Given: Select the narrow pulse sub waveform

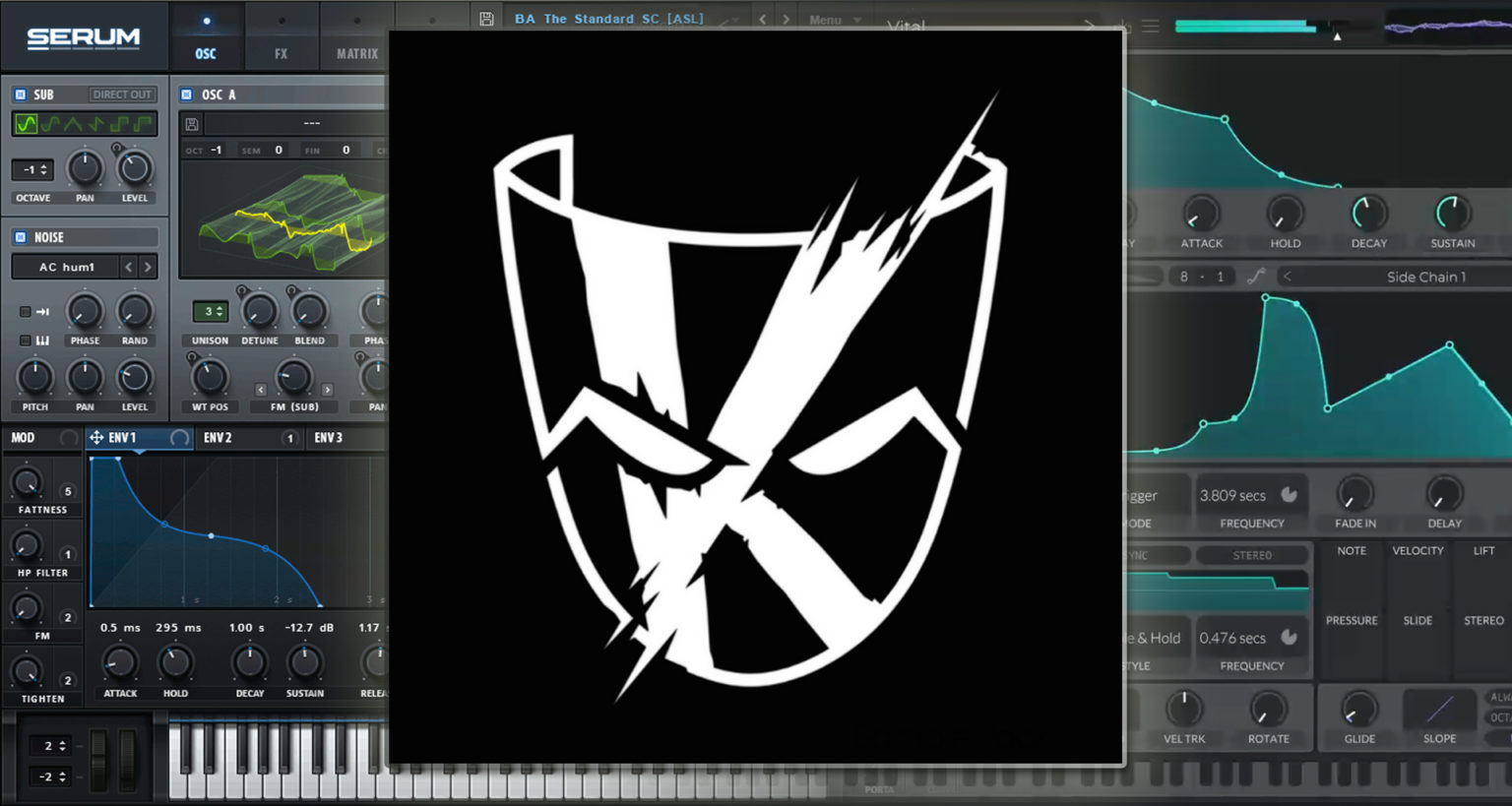Looking at the screenshot, I should click(x=144, y=124).
